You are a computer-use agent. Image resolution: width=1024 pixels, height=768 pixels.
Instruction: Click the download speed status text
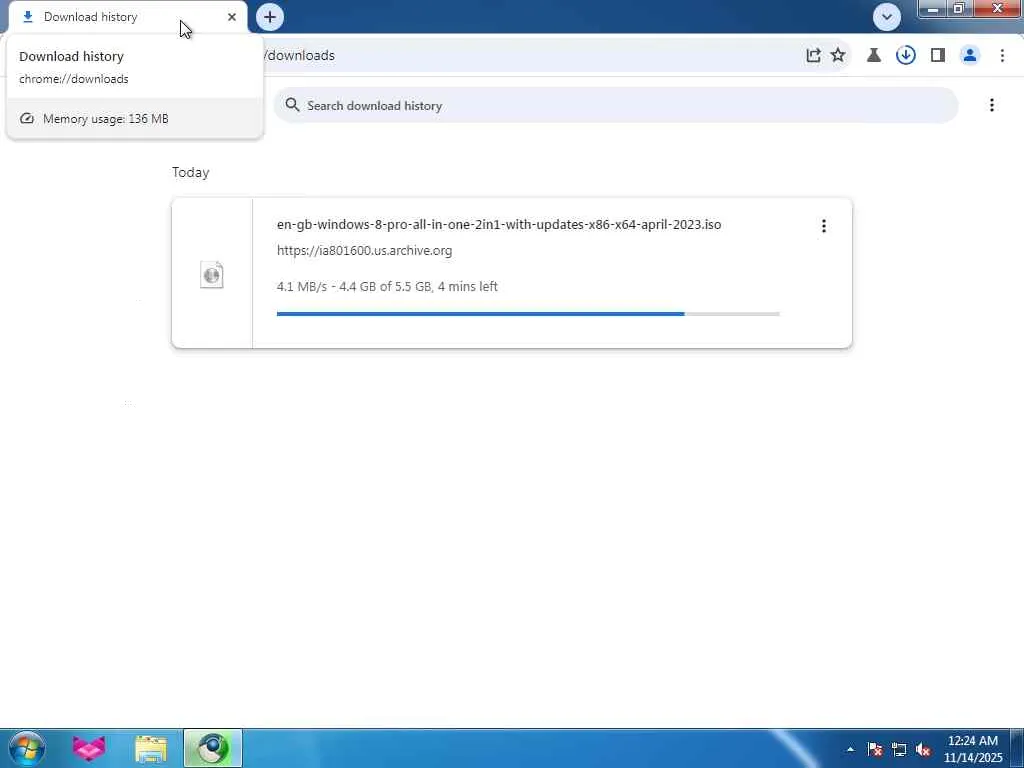click(387, 287)
